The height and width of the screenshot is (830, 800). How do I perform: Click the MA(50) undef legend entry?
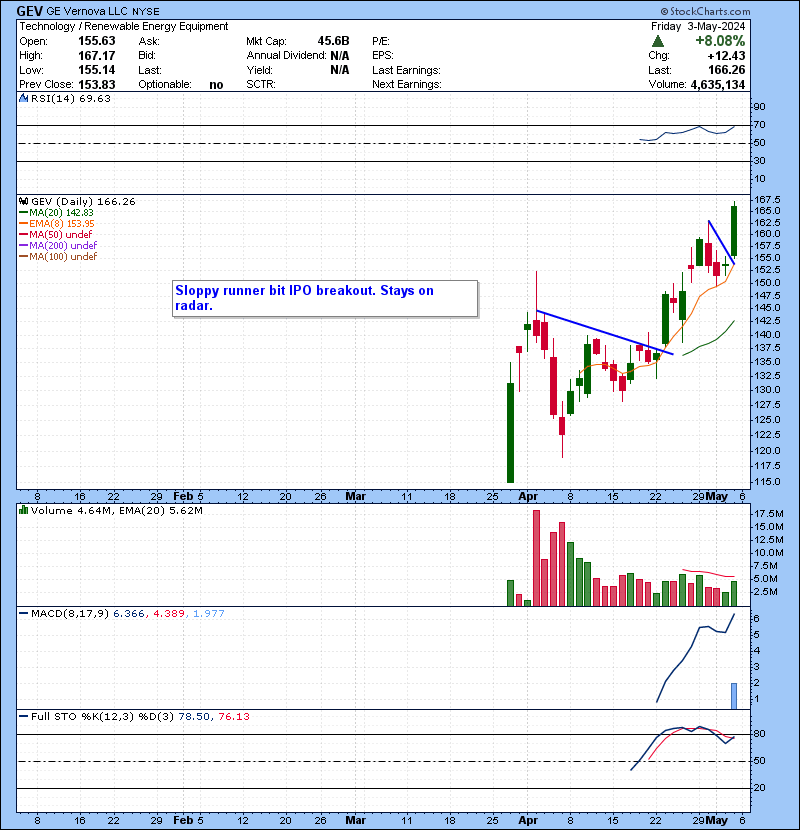[60, 234]
